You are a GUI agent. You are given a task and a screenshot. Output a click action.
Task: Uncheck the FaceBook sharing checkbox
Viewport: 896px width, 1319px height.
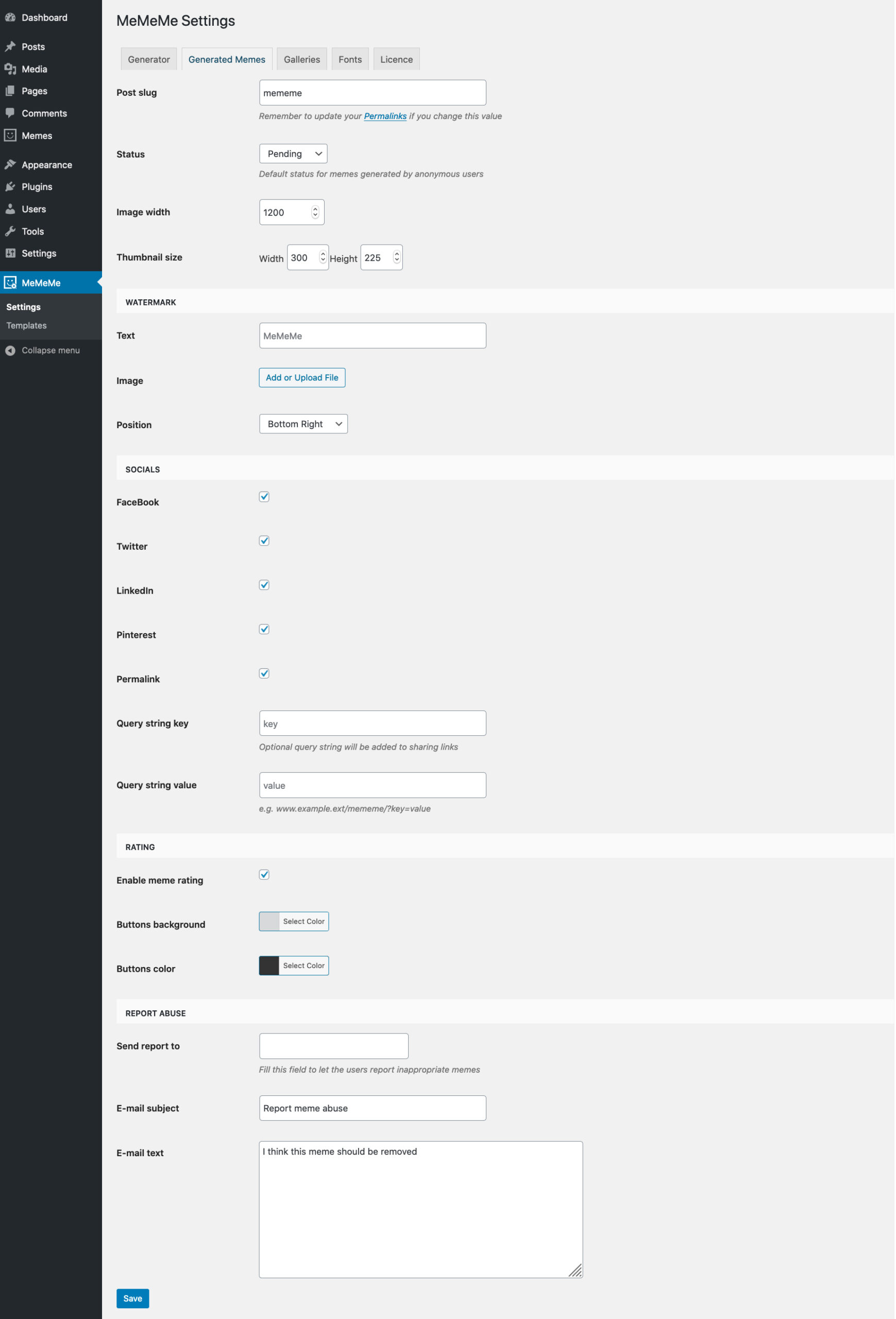pyautogui.click(x=264, y=497)
